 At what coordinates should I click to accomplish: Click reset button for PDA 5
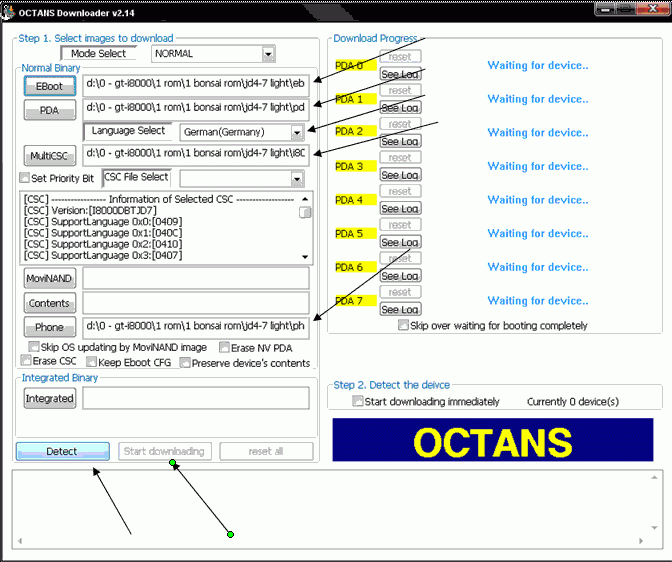pyautogui.click(x=400, y=225)
